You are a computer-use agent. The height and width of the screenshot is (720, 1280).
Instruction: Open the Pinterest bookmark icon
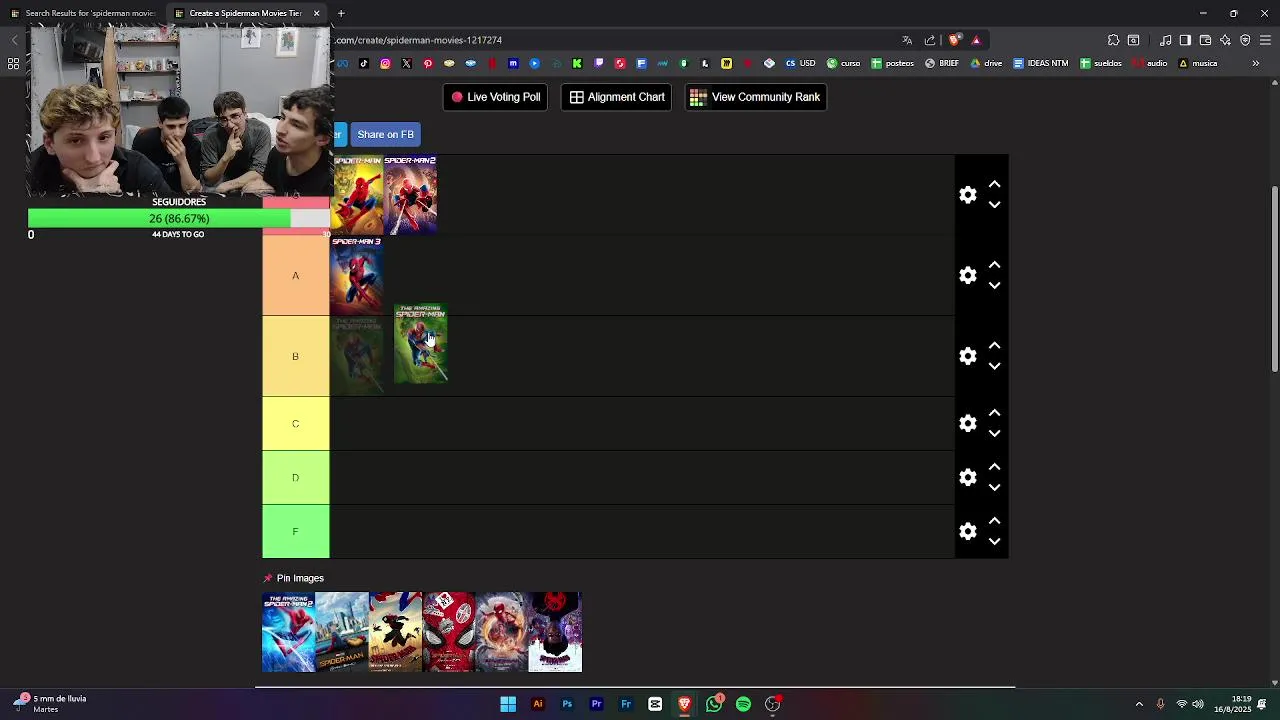428,63
